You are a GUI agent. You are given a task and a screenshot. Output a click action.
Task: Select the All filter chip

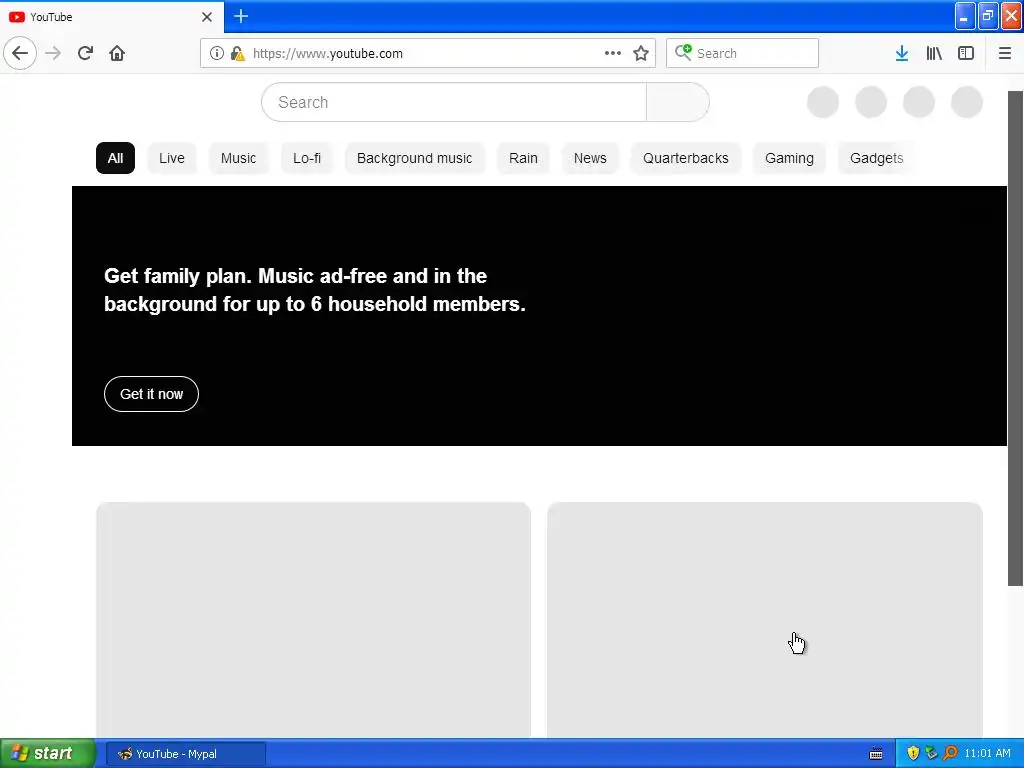[116, 158]
